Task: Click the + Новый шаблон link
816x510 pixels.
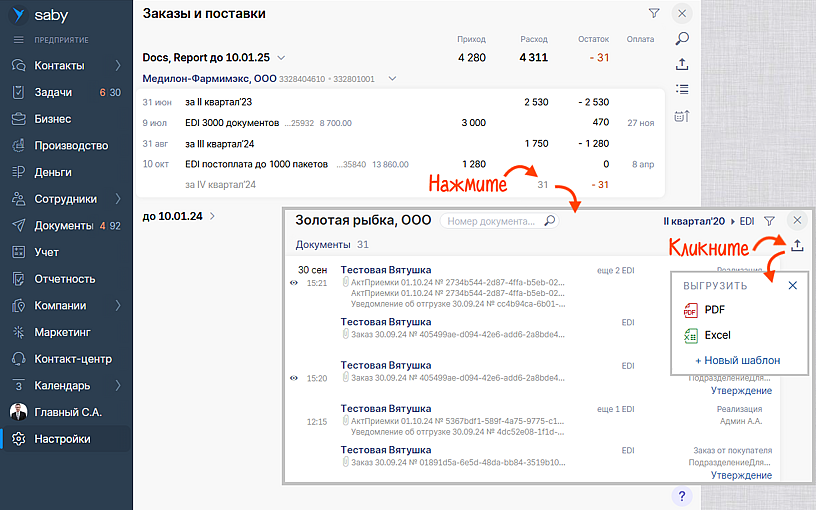Action: click(x=737, y=360)
